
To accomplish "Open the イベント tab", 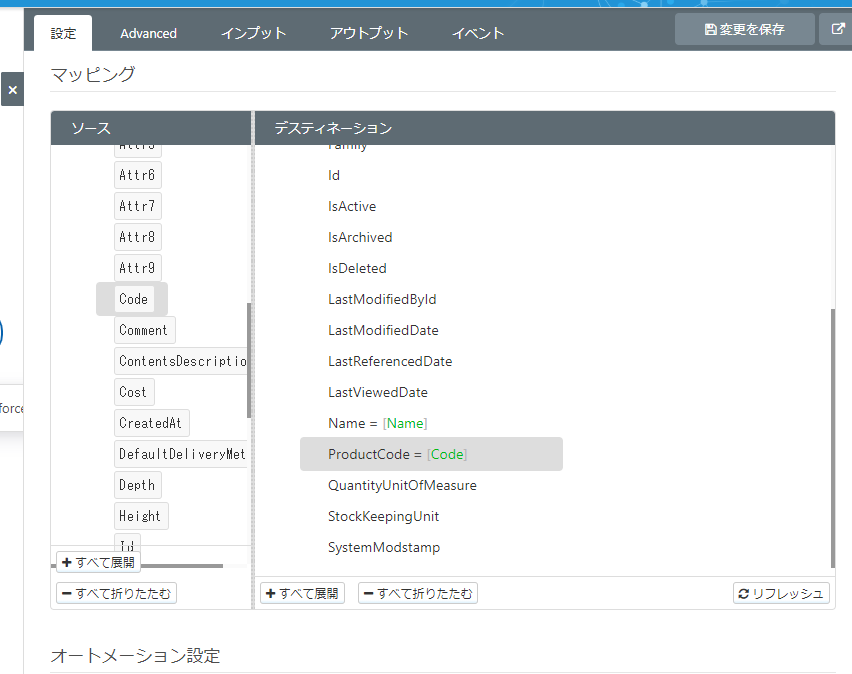I will coord(477,32).
